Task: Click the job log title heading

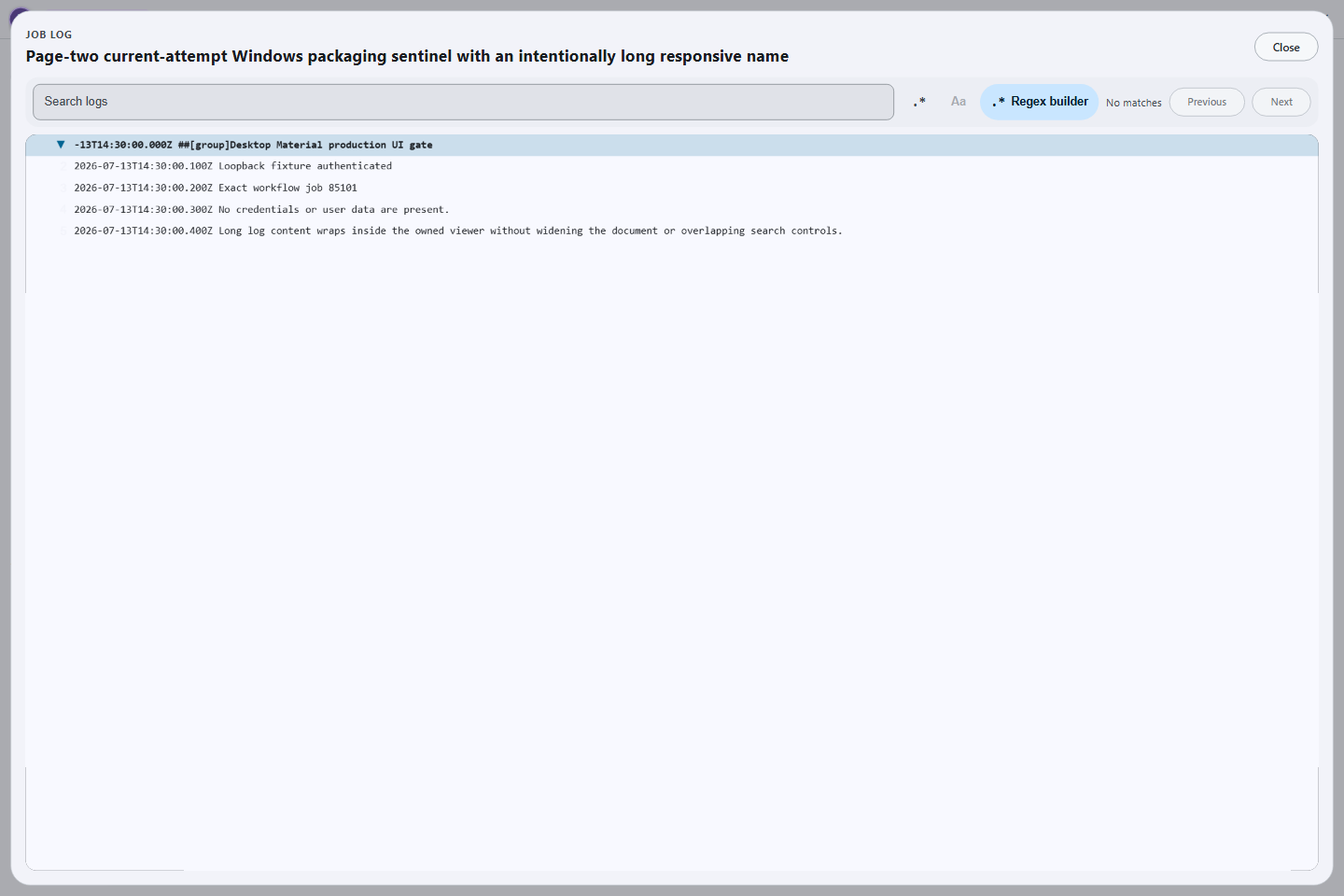Action: pyautogui.click(x=407, y=56)
